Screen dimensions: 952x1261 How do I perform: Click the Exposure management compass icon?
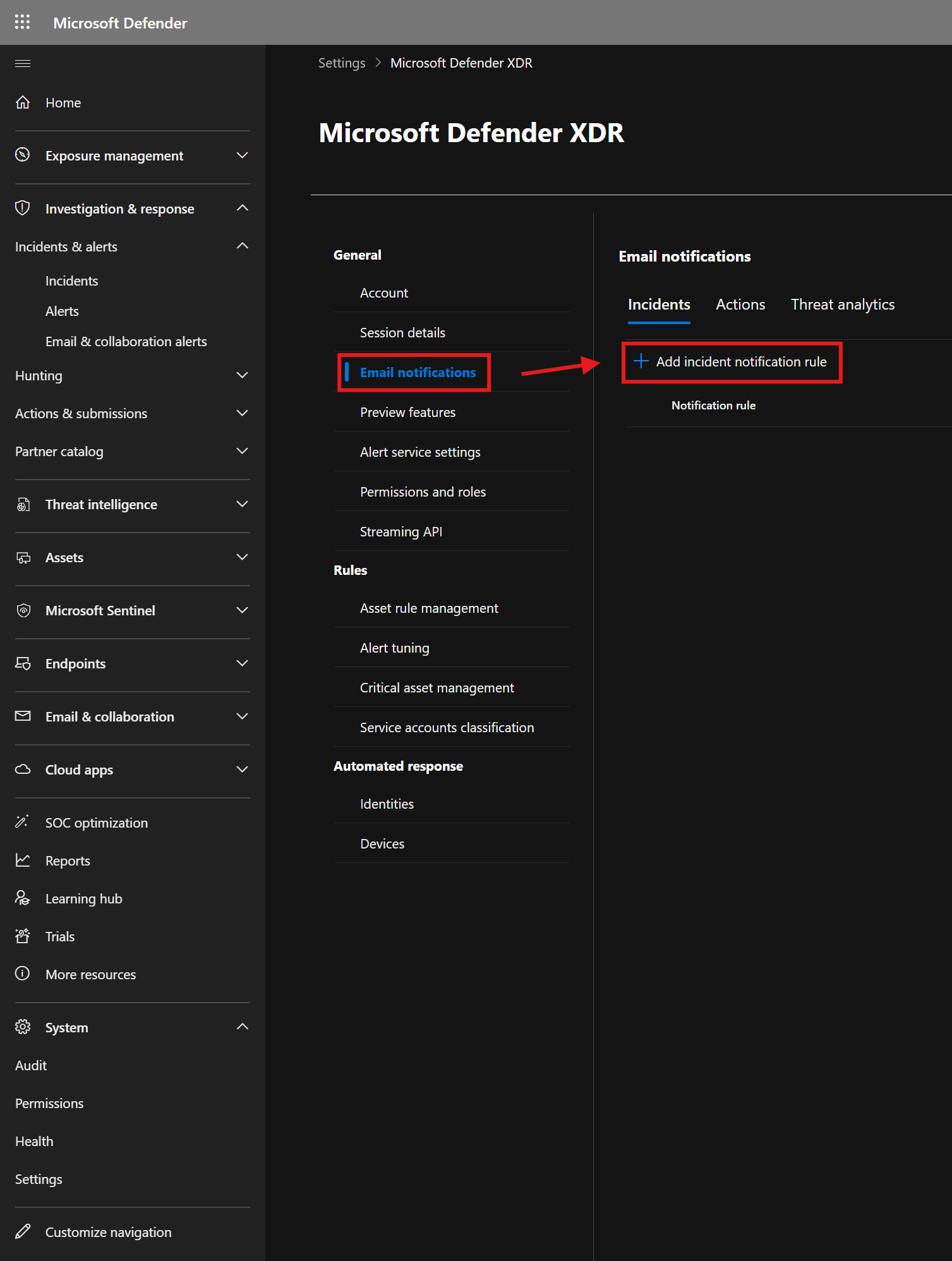pyautogui.click(x=23, y=155)
